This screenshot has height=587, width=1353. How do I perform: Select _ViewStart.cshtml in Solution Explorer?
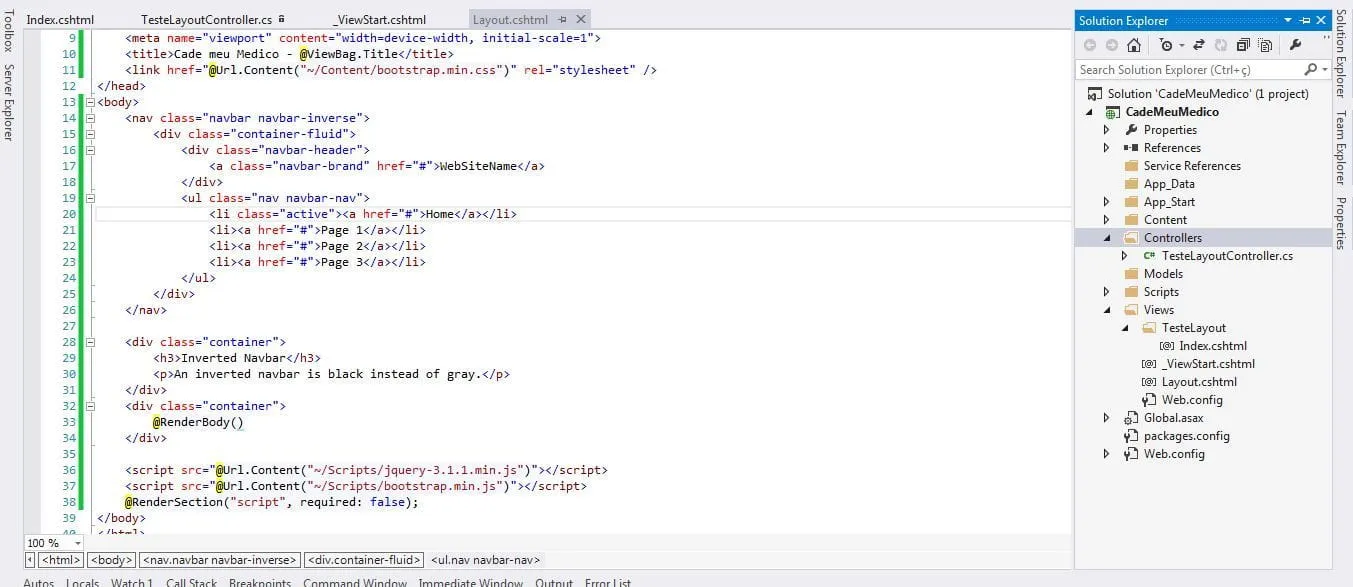pos(1208,364)
